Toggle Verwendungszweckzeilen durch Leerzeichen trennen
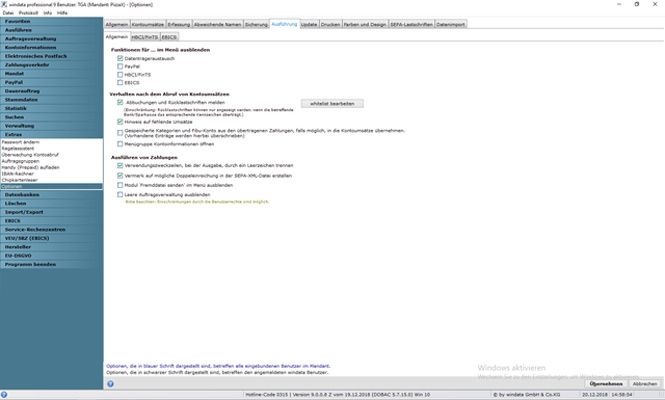This screenshot has height=400, width=665. (120, 165)
